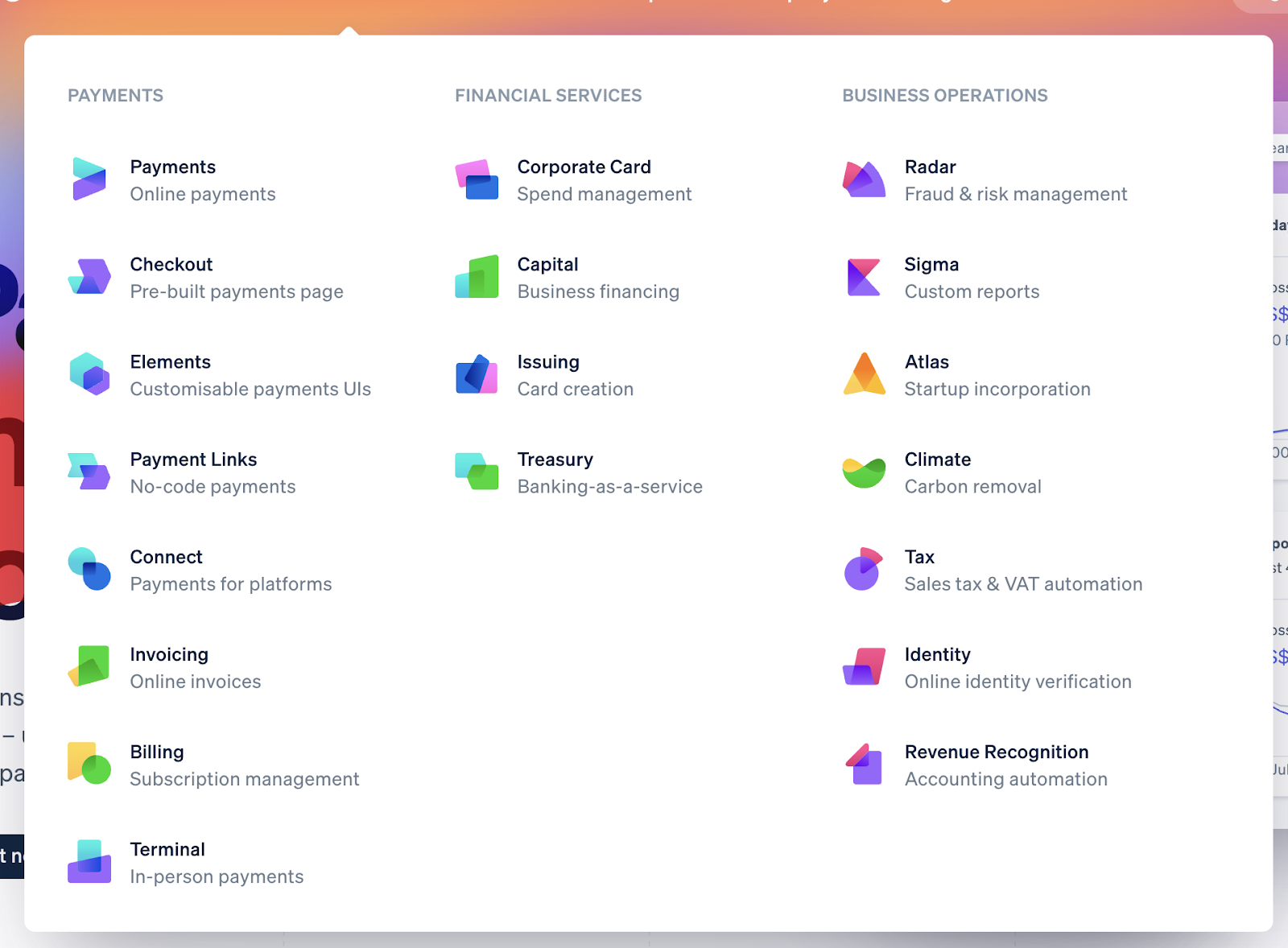Click 'Fraud & risk management' text

coord(1016,194)
